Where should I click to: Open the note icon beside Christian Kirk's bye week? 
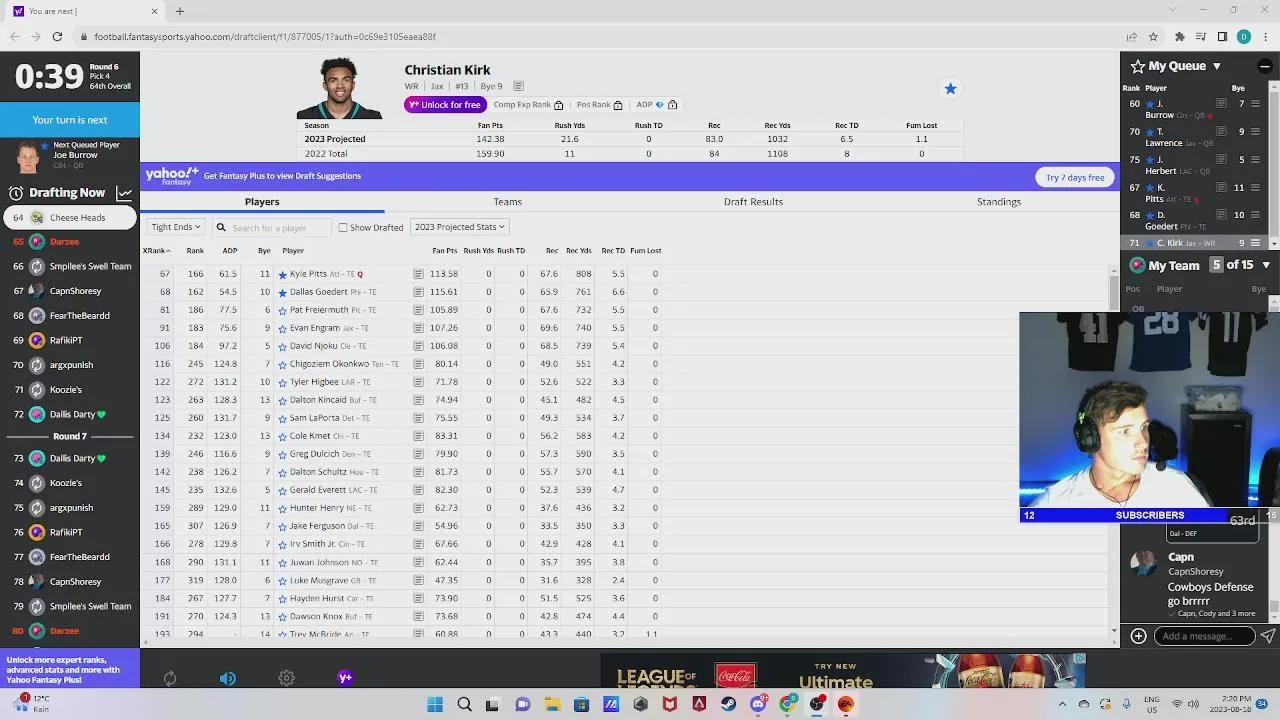518,86
